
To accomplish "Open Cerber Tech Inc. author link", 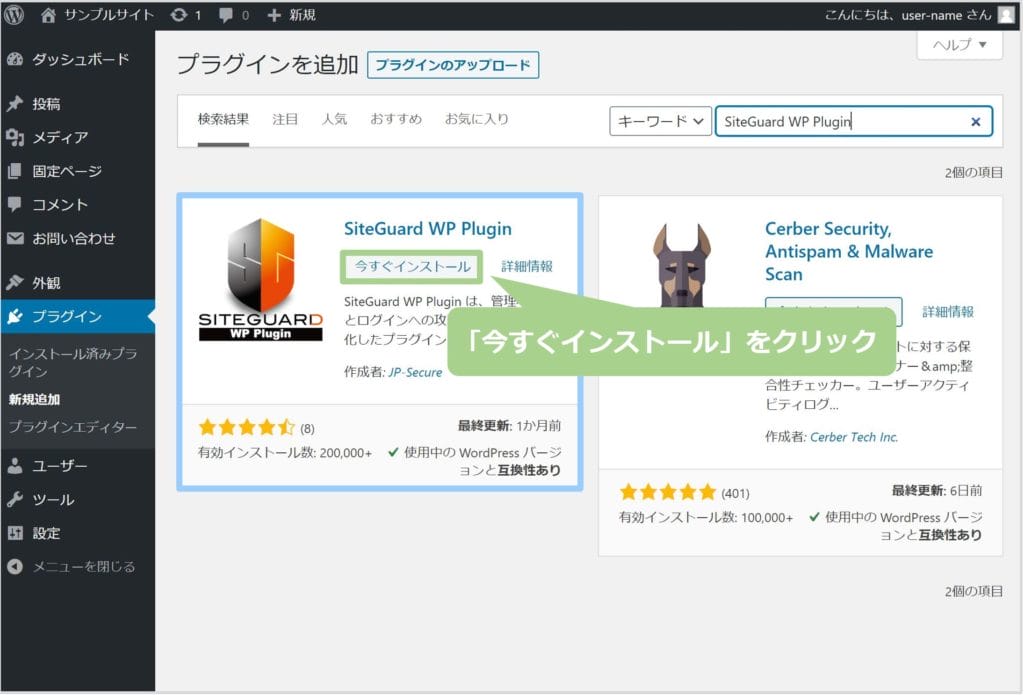I will coord(854,437).
